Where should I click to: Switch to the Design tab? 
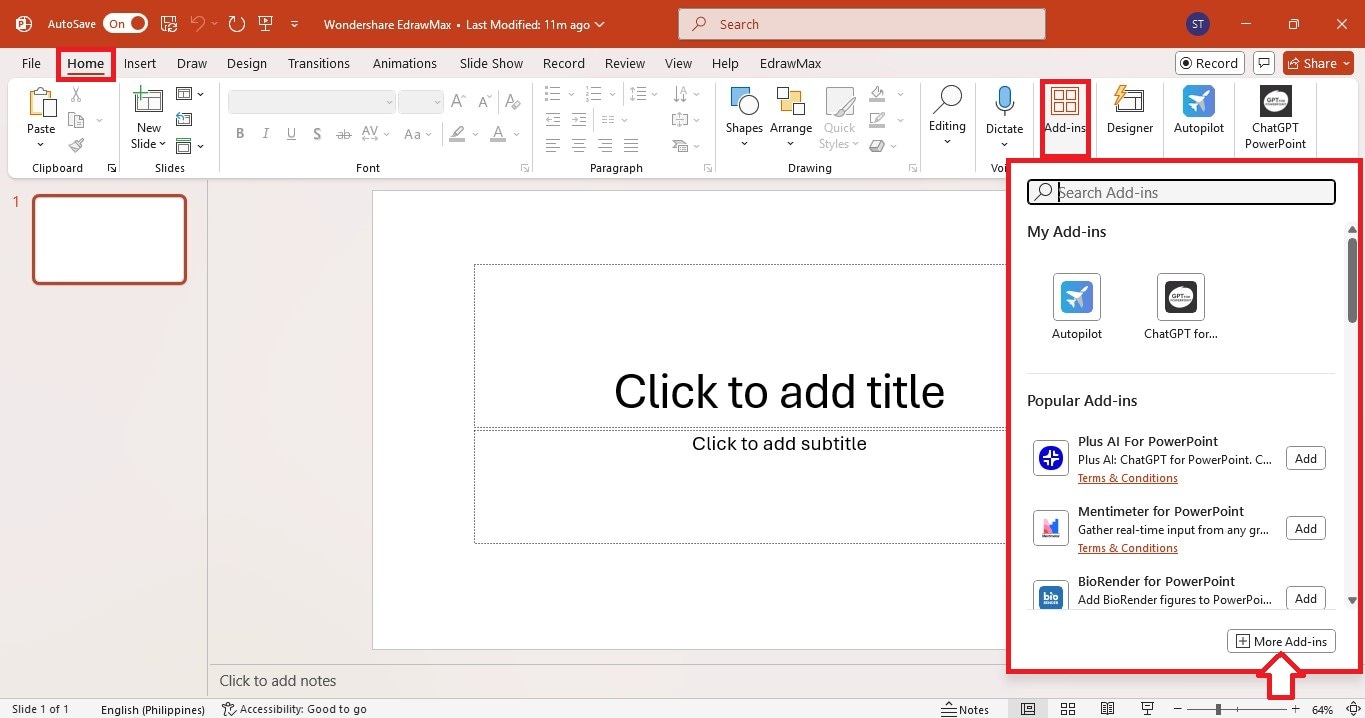[x=247, y=63]
